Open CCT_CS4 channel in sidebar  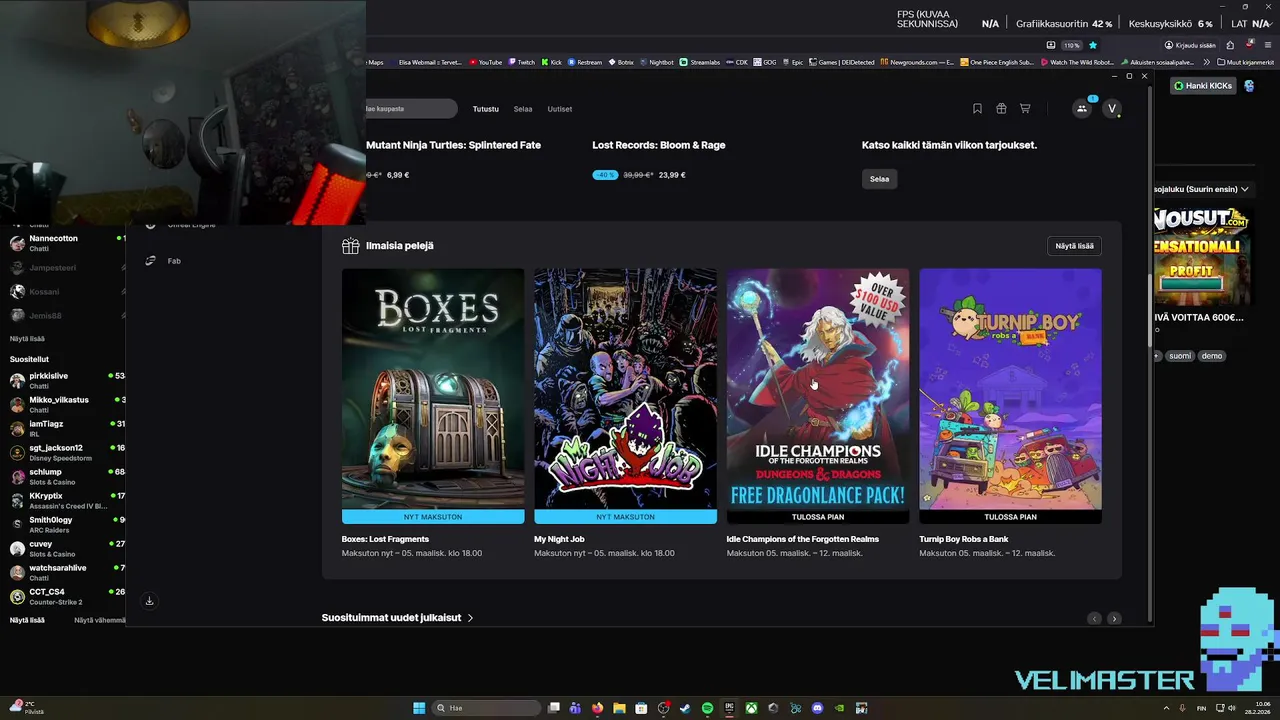coord(66,596)
